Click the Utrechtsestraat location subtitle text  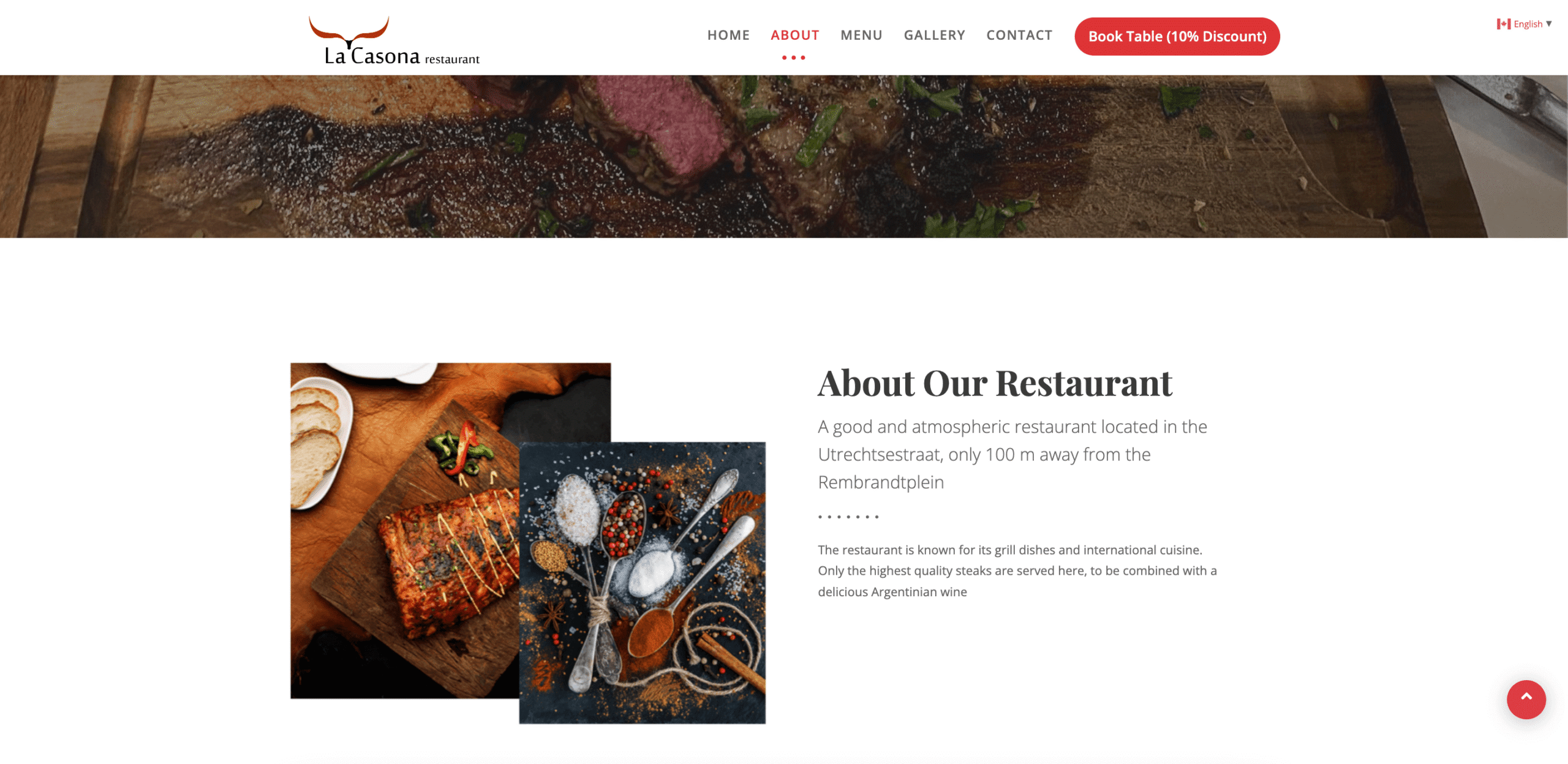1012,454
